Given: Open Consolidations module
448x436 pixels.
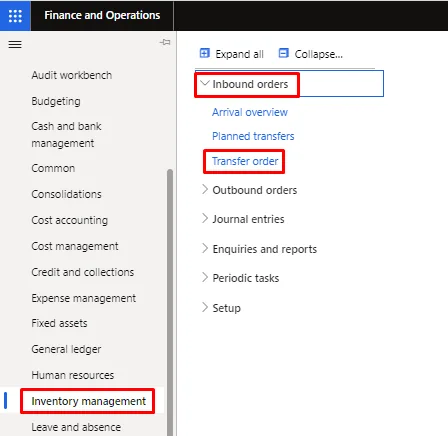Looking at the screenshot, I should pos(66,194).
